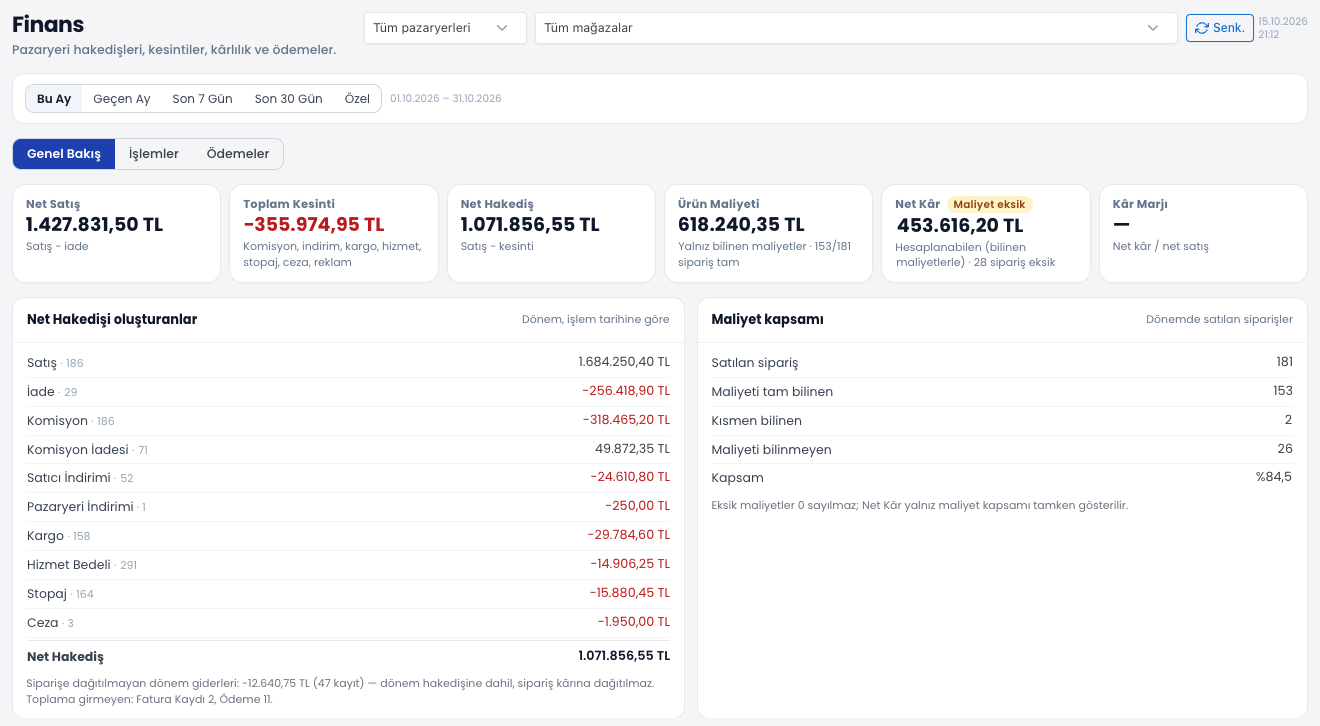The height and width of the screenshot is (726, 1320).
Task: Click Stopaj row amount -15.880,45 TL
Action: click(x=630, y=593)
